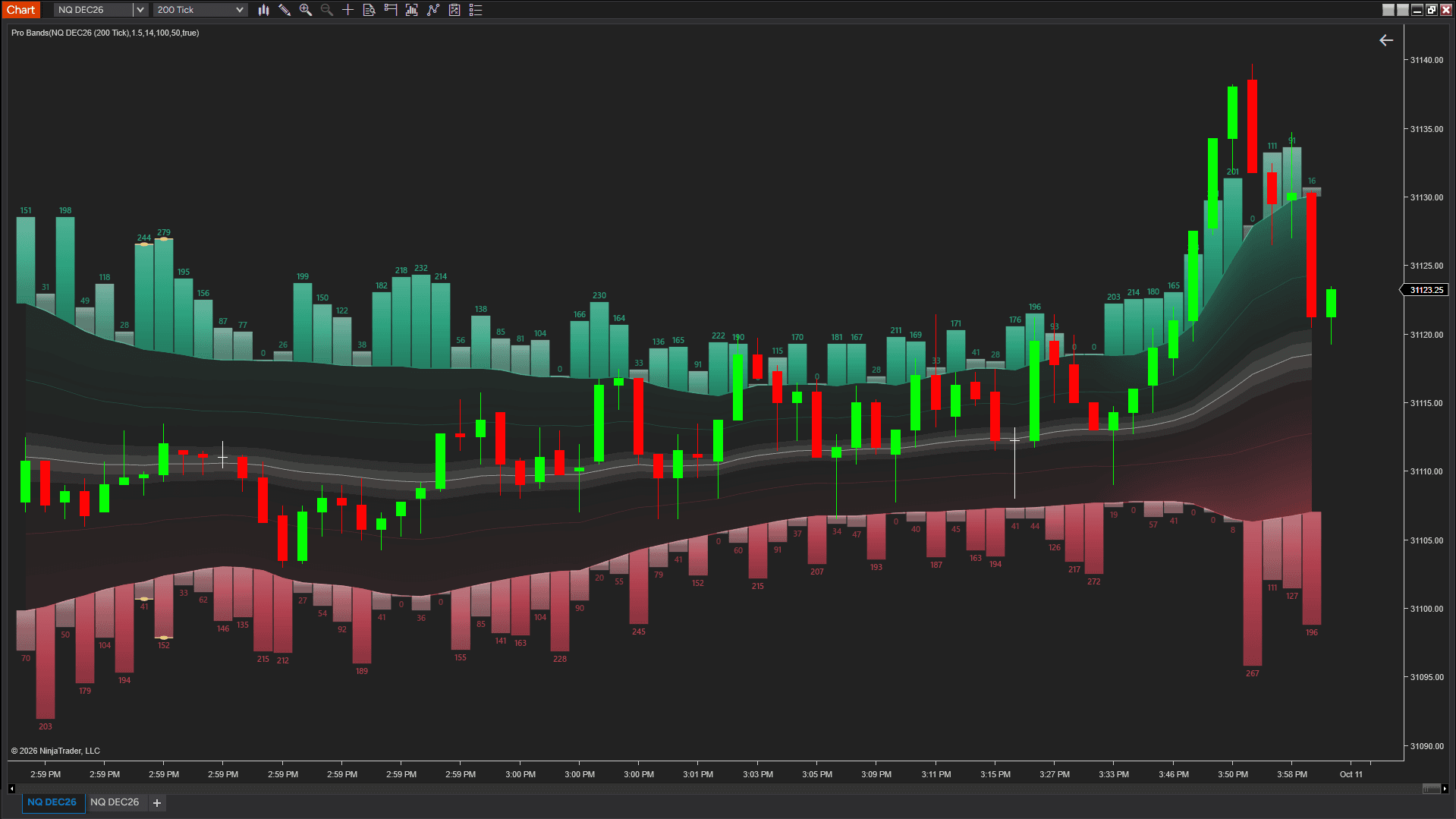The width and height of the screenshot is (1456, 819).
Task: Open the Properties list icon
Action: coord(476,10)
